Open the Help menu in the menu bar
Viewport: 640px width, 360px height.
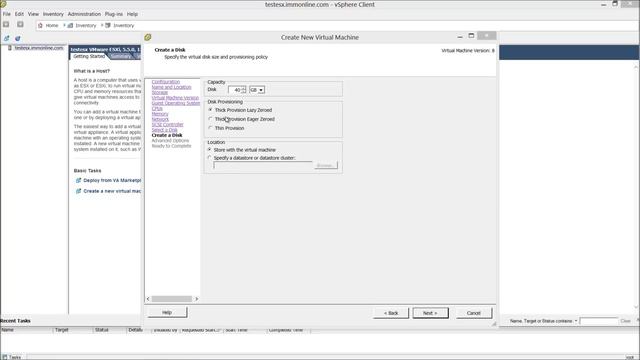coord(132,14)
